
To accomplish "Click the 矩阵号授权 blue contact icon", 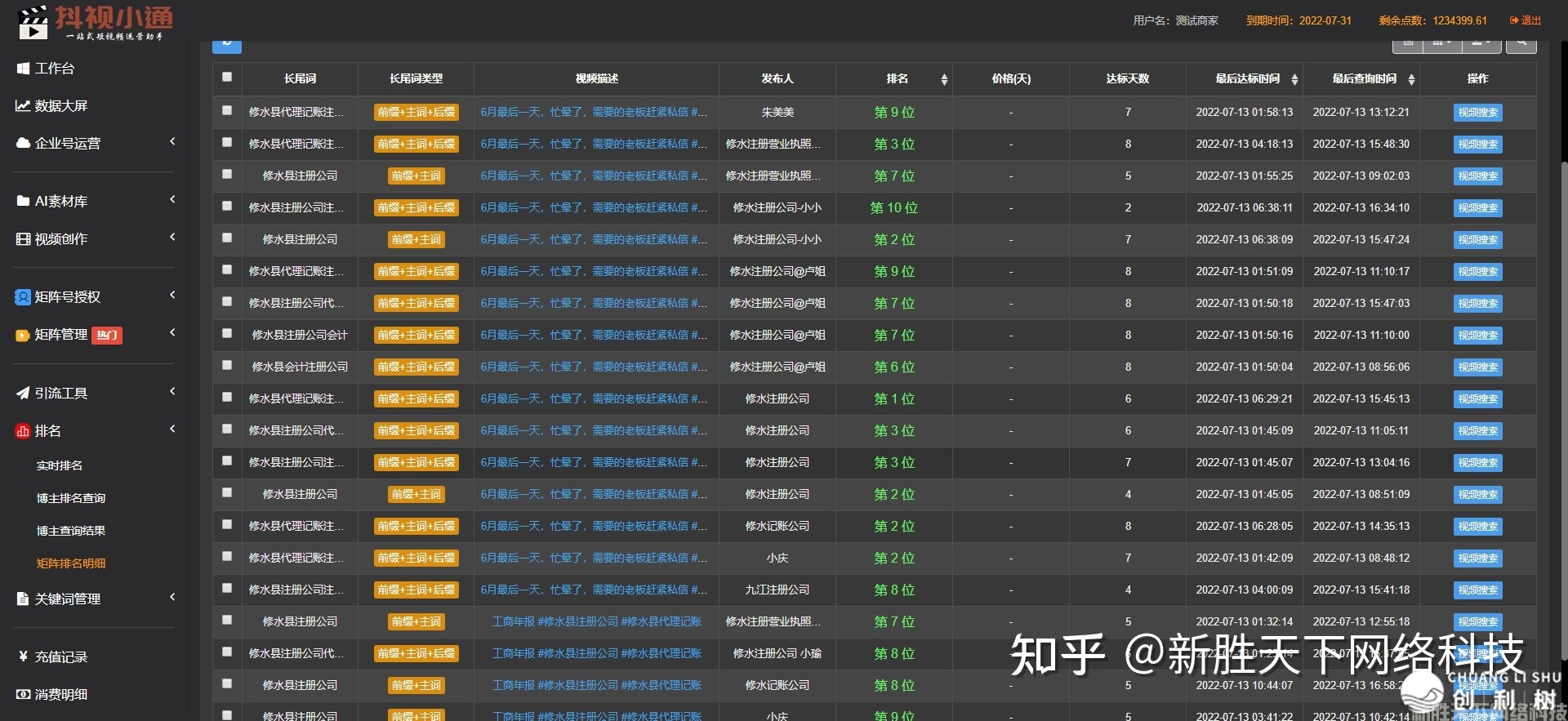I will [x=23, y=297].
